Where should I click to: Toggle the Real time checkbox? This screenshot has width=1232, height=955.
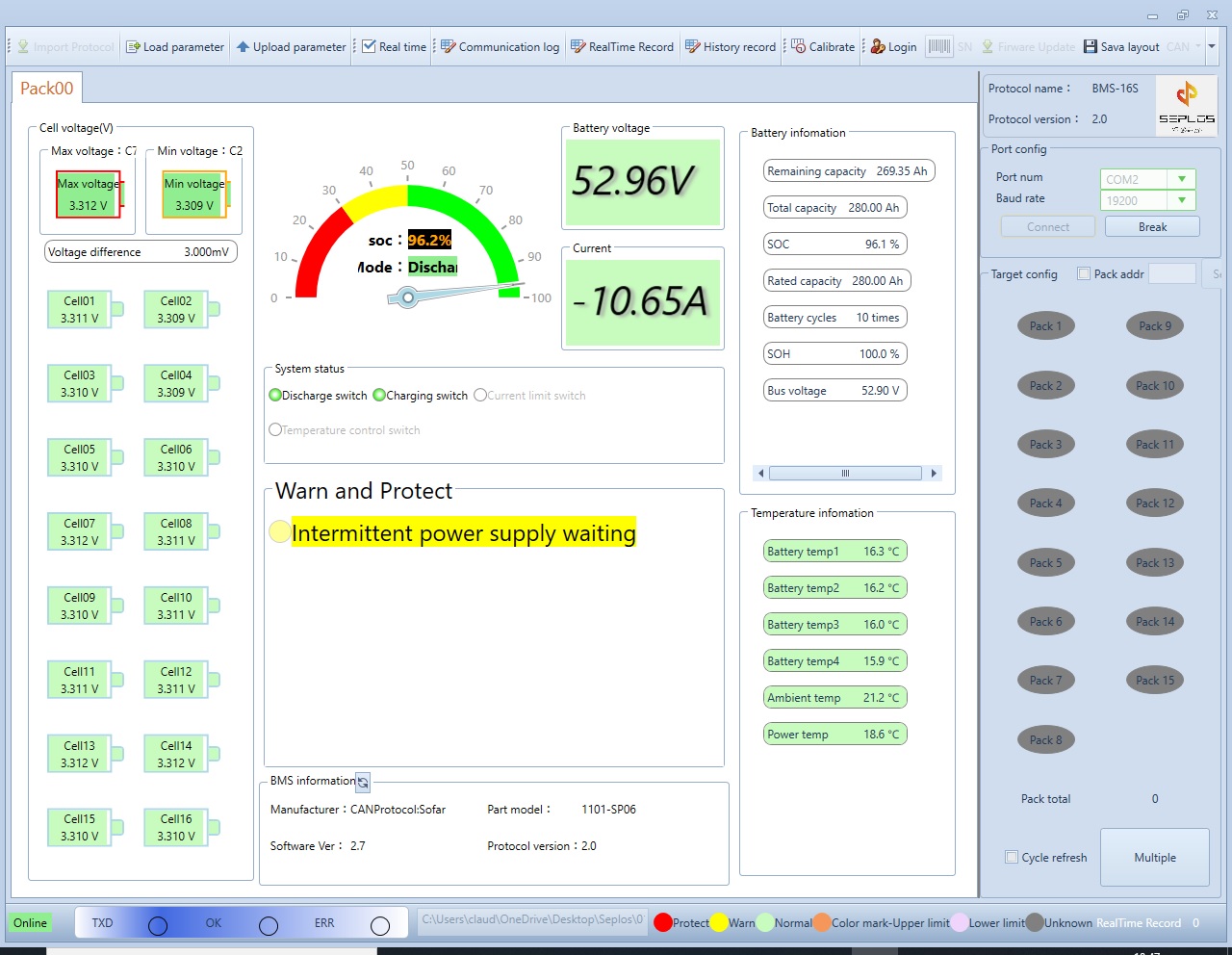click(369, 46)
